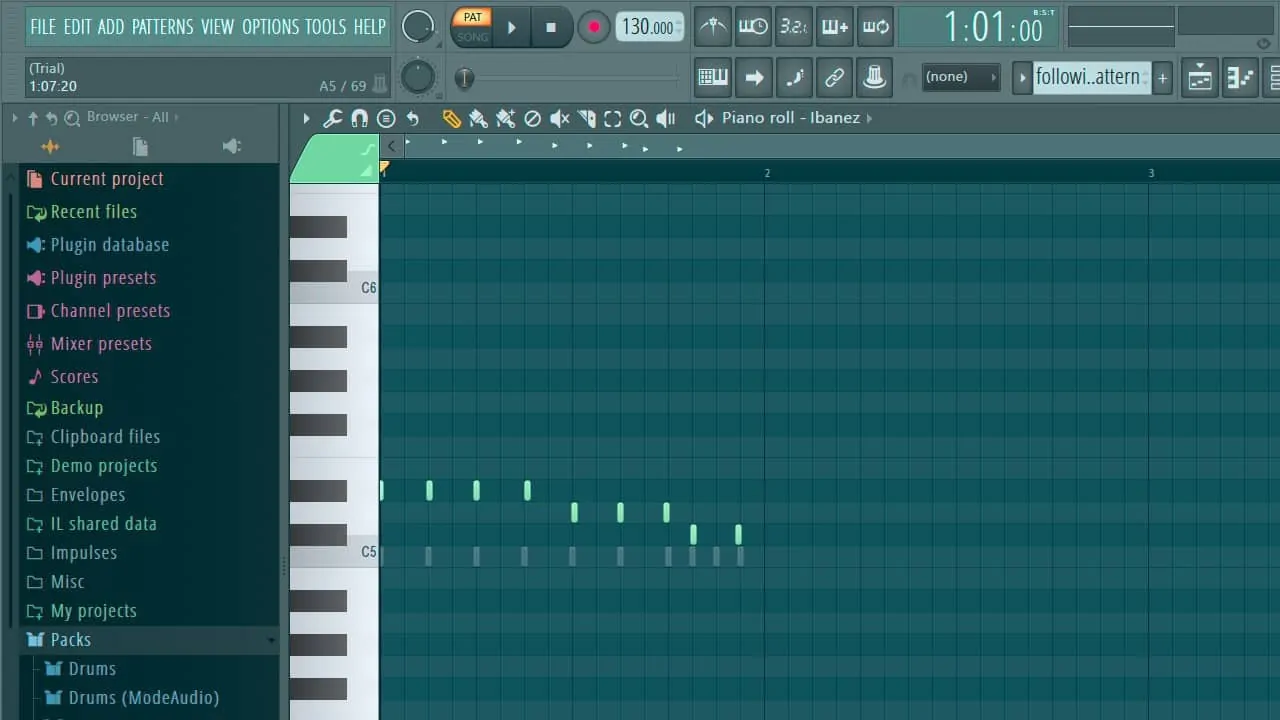Pick the Slice tool

pos(587,119)
